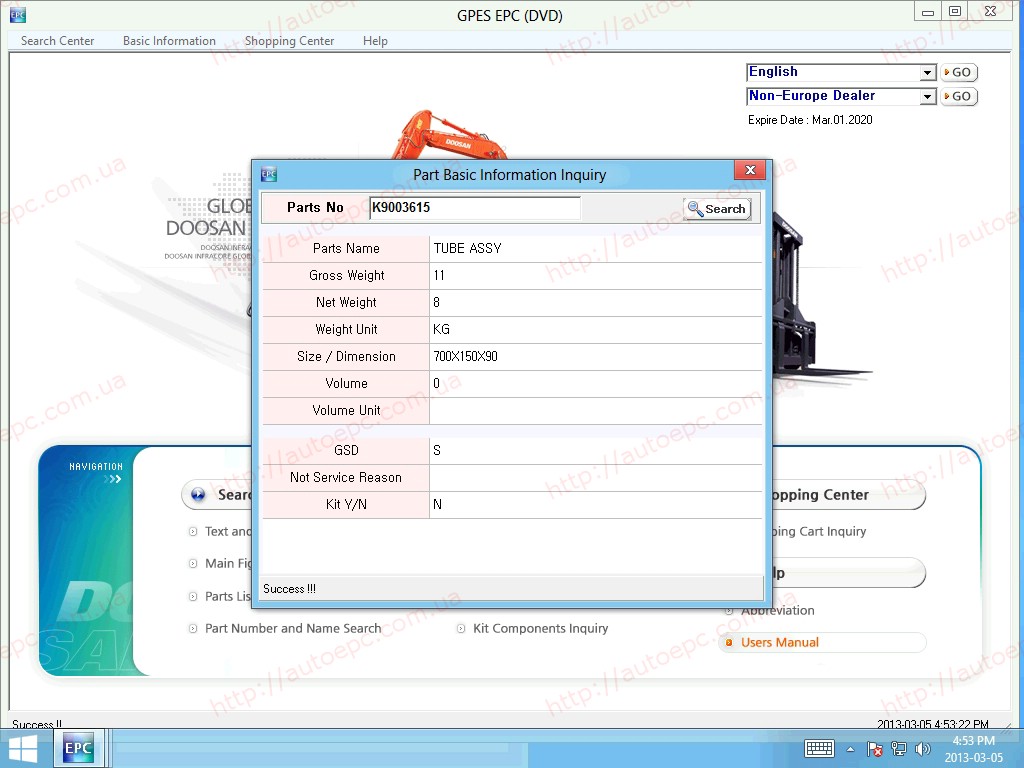Image resolution: width=1024 pixels, height=768 pixels.
Task: Click the Search Center arrow icon in navigation
Action: click(x=198, y=495)
